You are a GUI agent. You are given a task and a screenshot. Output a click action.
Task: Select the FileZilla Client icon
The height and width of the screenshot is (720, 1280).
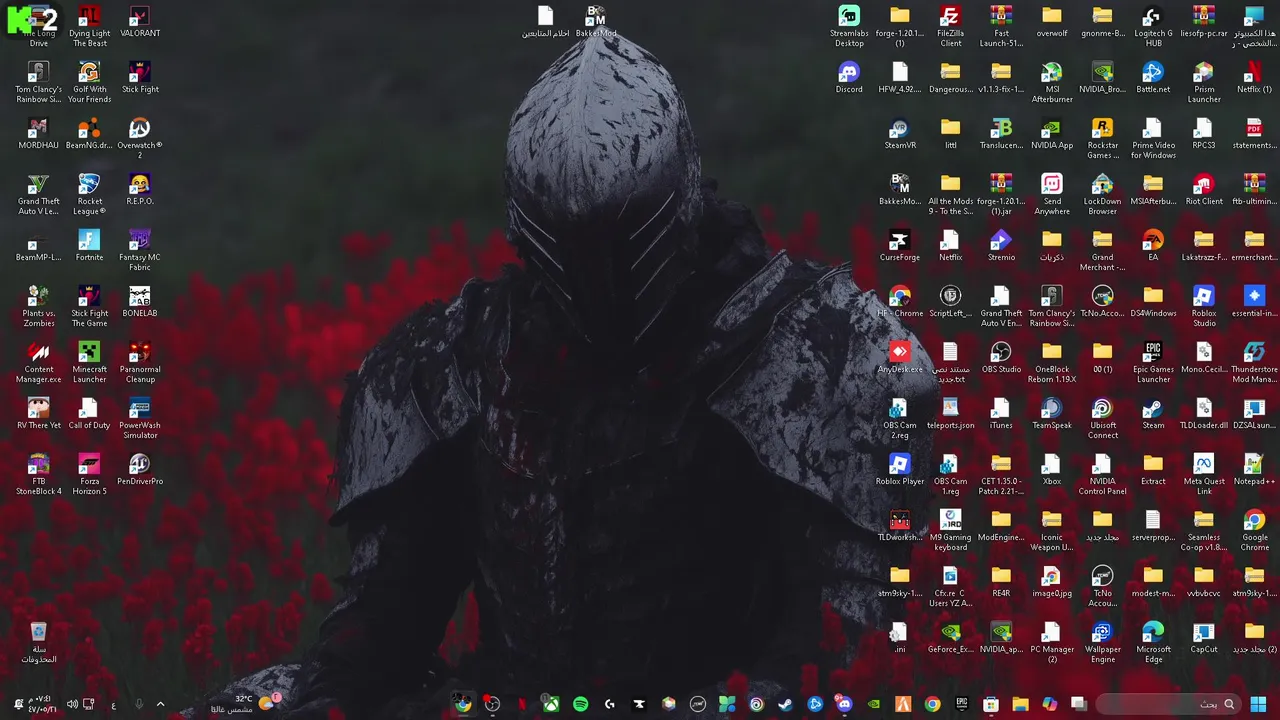950,27
